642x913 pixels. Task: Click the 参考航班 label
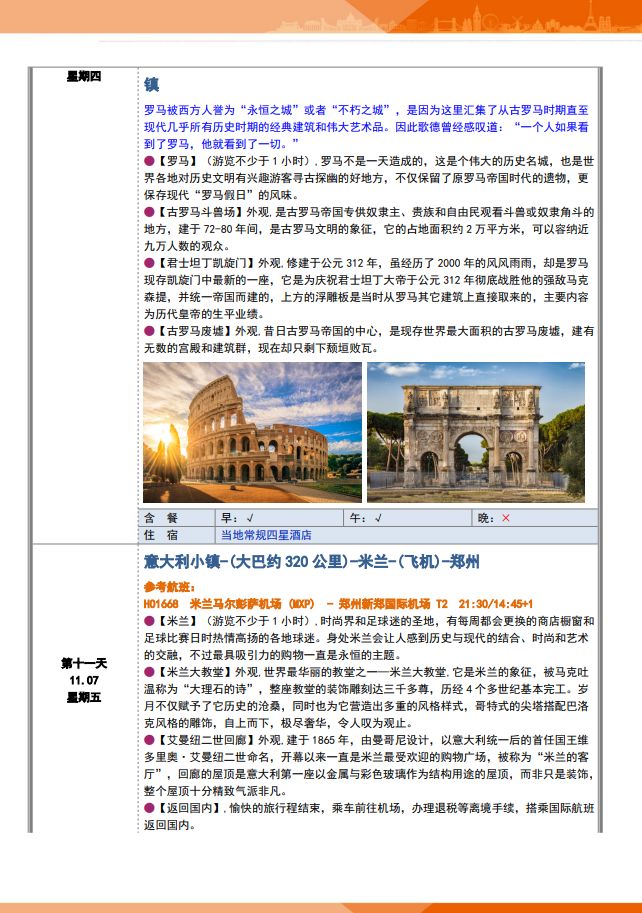click(x=170, y=587)
